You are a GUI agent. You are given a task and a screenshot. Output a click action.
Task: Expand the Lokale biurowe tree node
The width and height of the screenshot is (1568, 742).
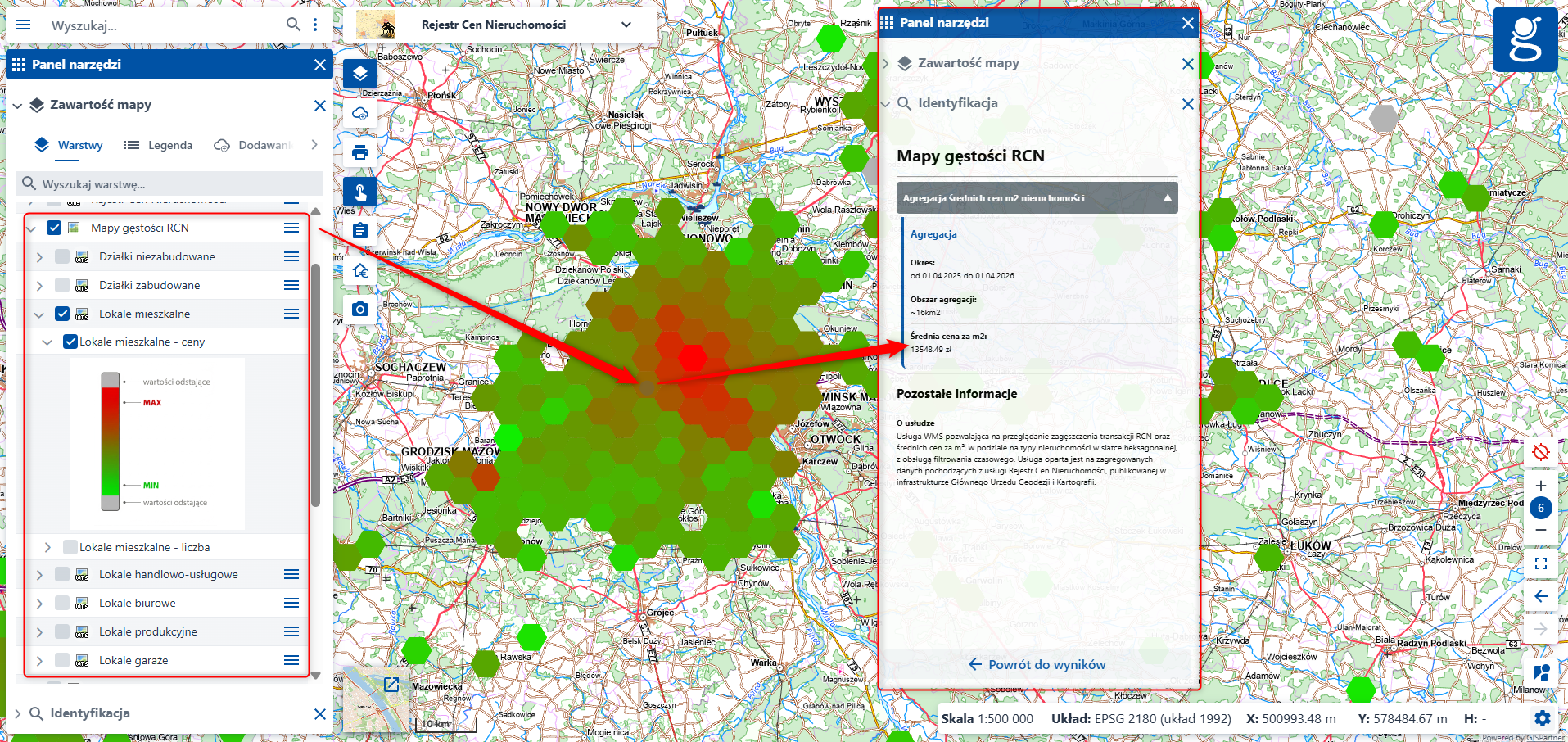click(39, 604)
